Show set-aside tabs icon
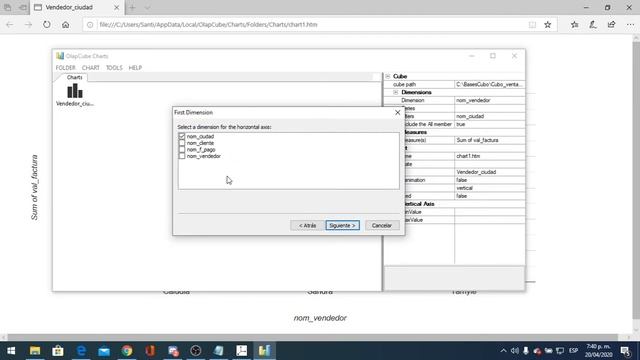The image size is (640, 360). [x=7, y=7]
